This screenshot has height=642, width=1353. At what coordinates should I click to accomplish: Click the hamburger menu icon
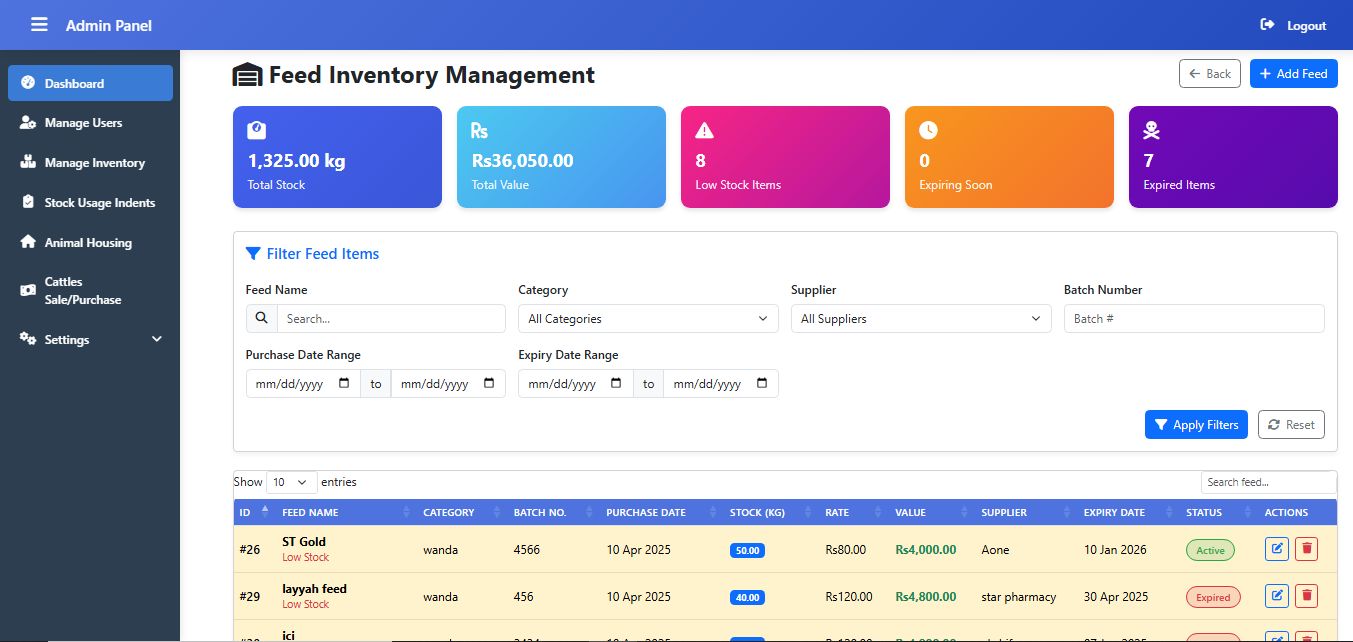click(x=39, y=24)
